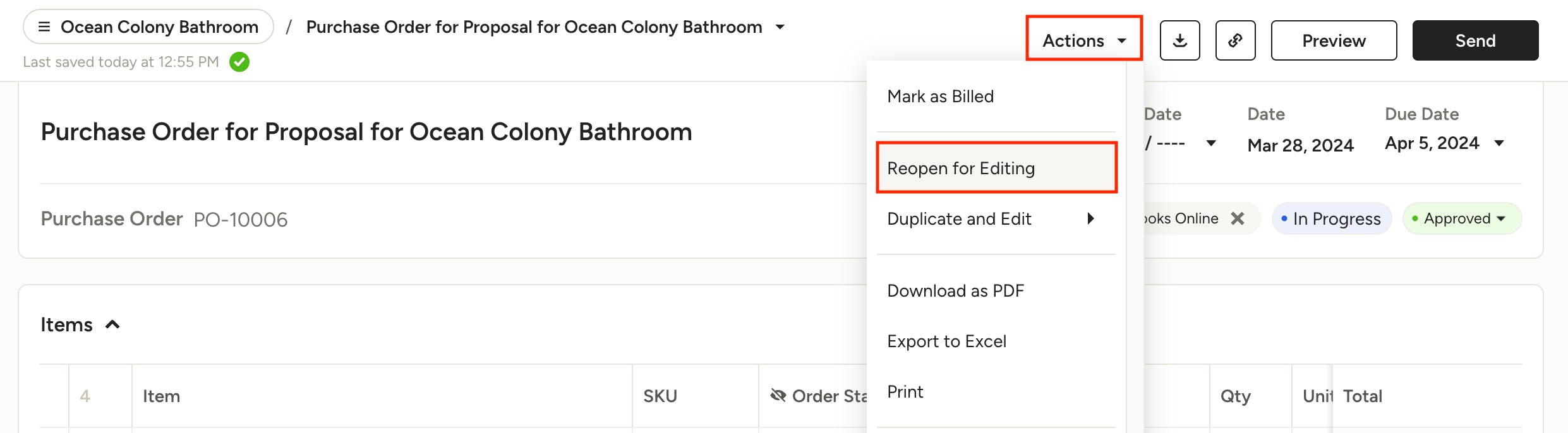Click the copy link icon button

point(1235,40)
